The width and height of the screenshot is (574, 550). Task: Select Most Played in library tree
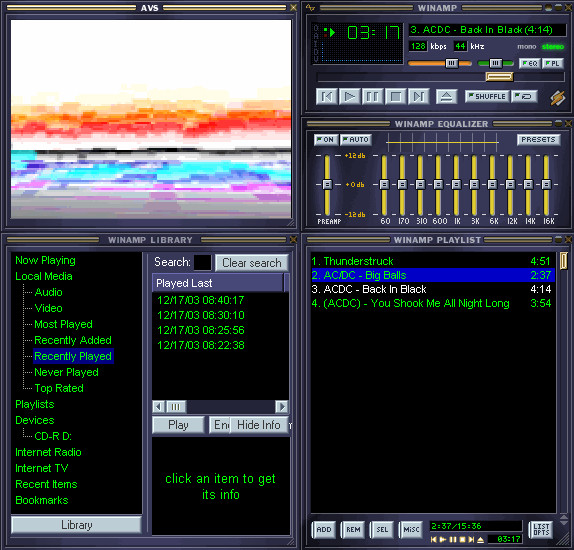(x=63, y=324)
